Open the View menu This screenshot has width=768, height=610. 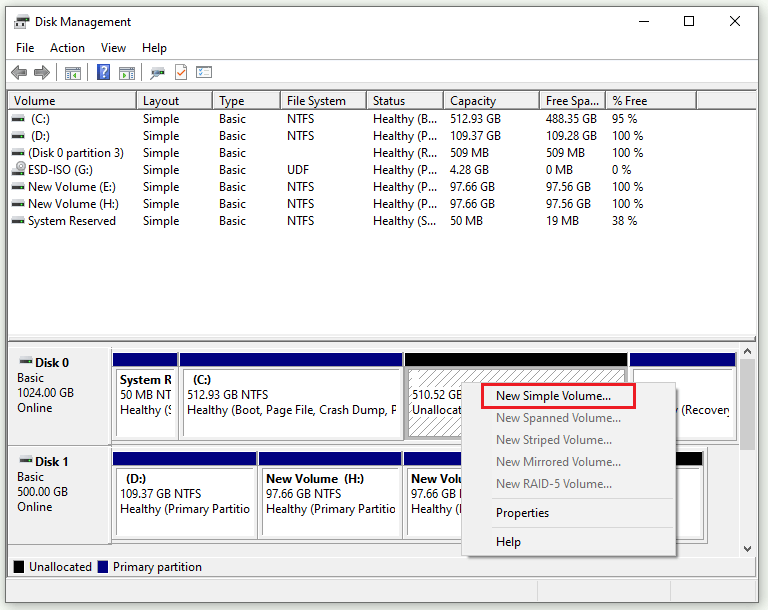113,48
